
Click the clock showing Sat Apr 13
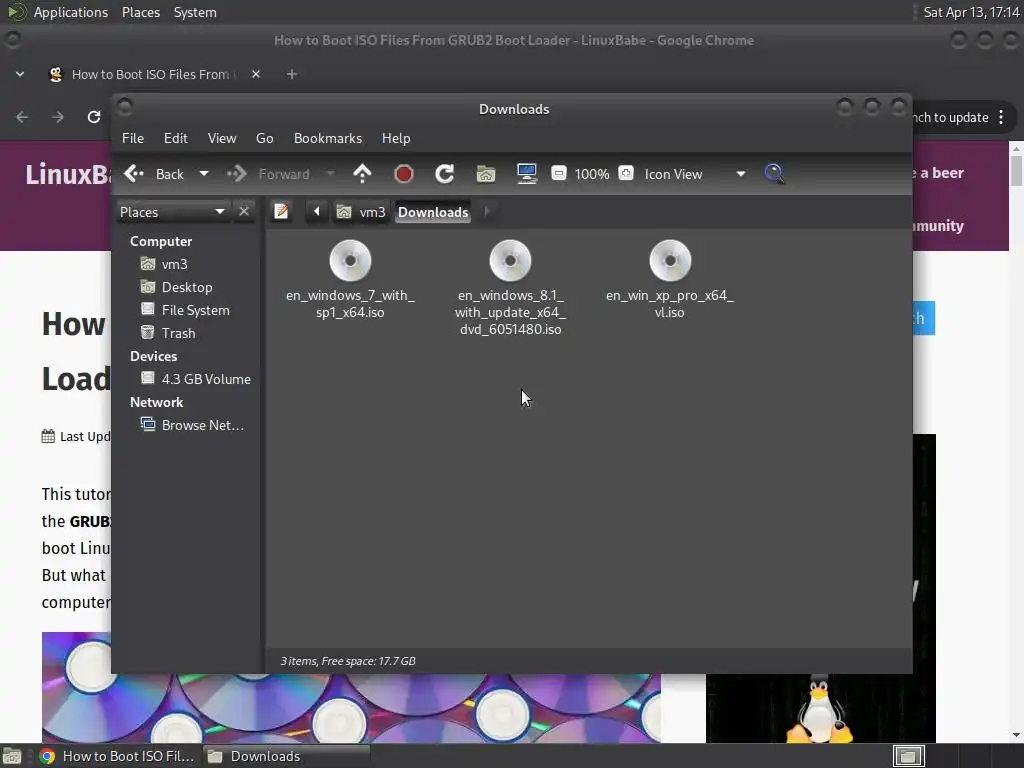[971, 12]
